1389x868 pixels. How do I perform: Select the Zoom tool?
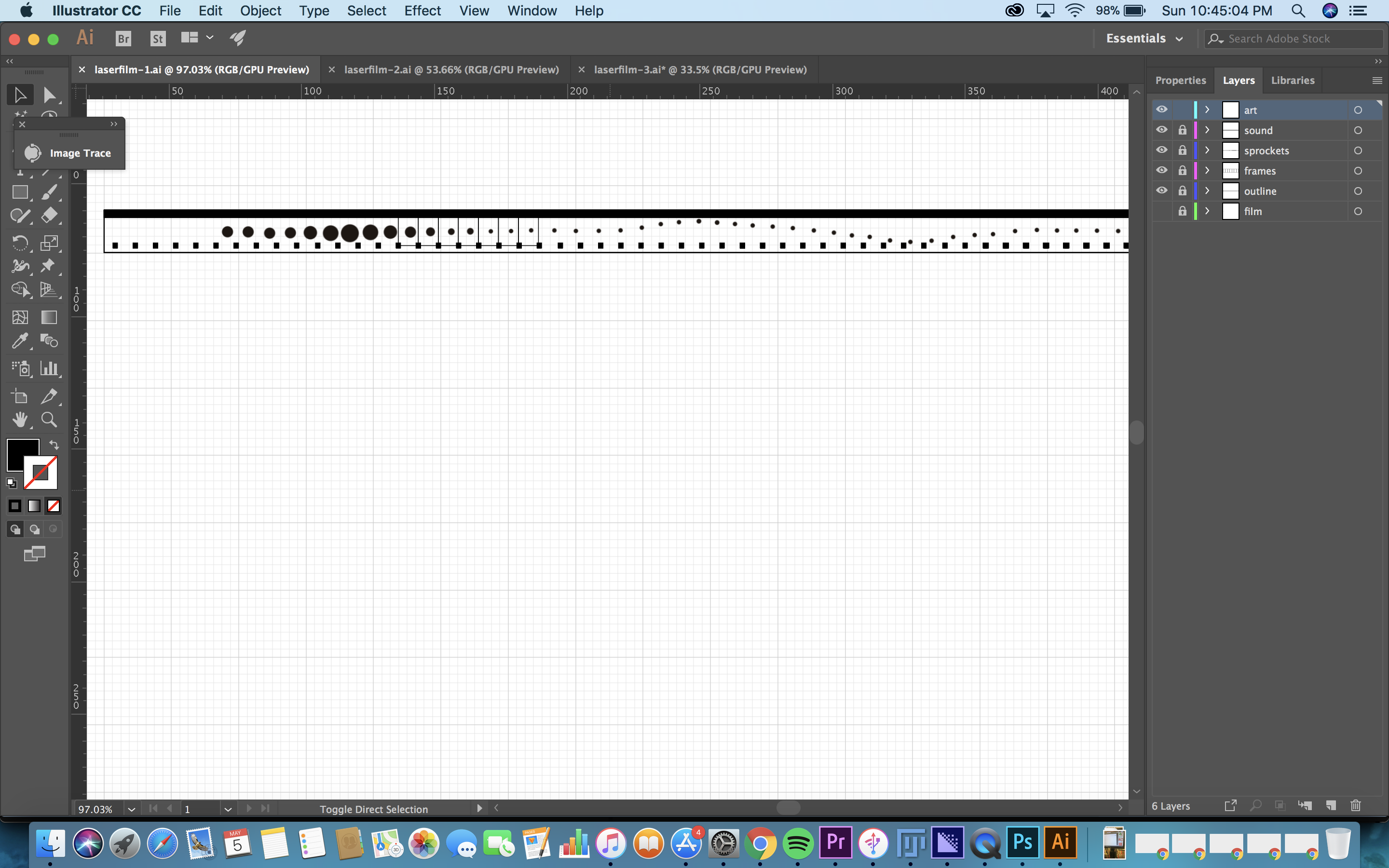(x=49, y=419)
